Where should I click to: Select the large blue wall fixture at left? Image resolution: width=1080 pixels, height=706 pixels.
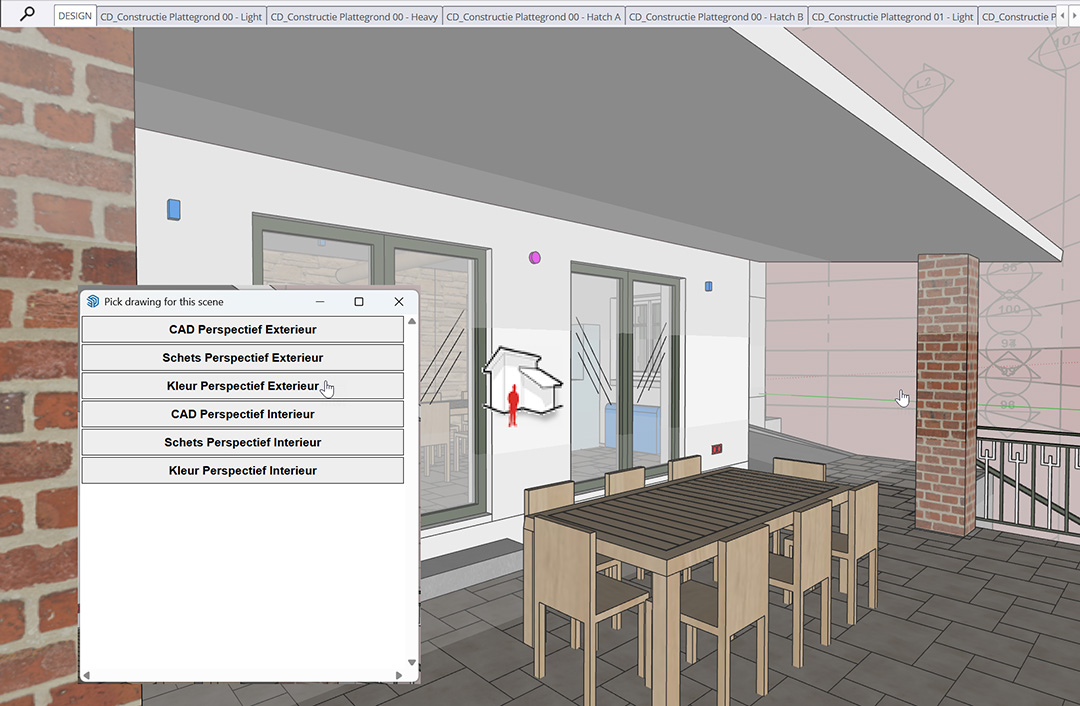174,209
